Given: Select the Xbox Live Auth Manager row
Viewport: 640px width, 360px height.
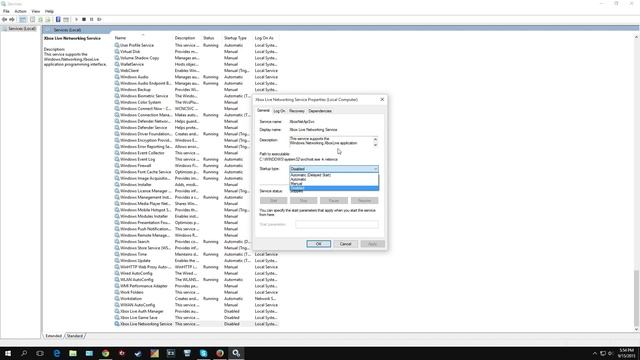Looking at the screenshot, I should pos(196,311).
